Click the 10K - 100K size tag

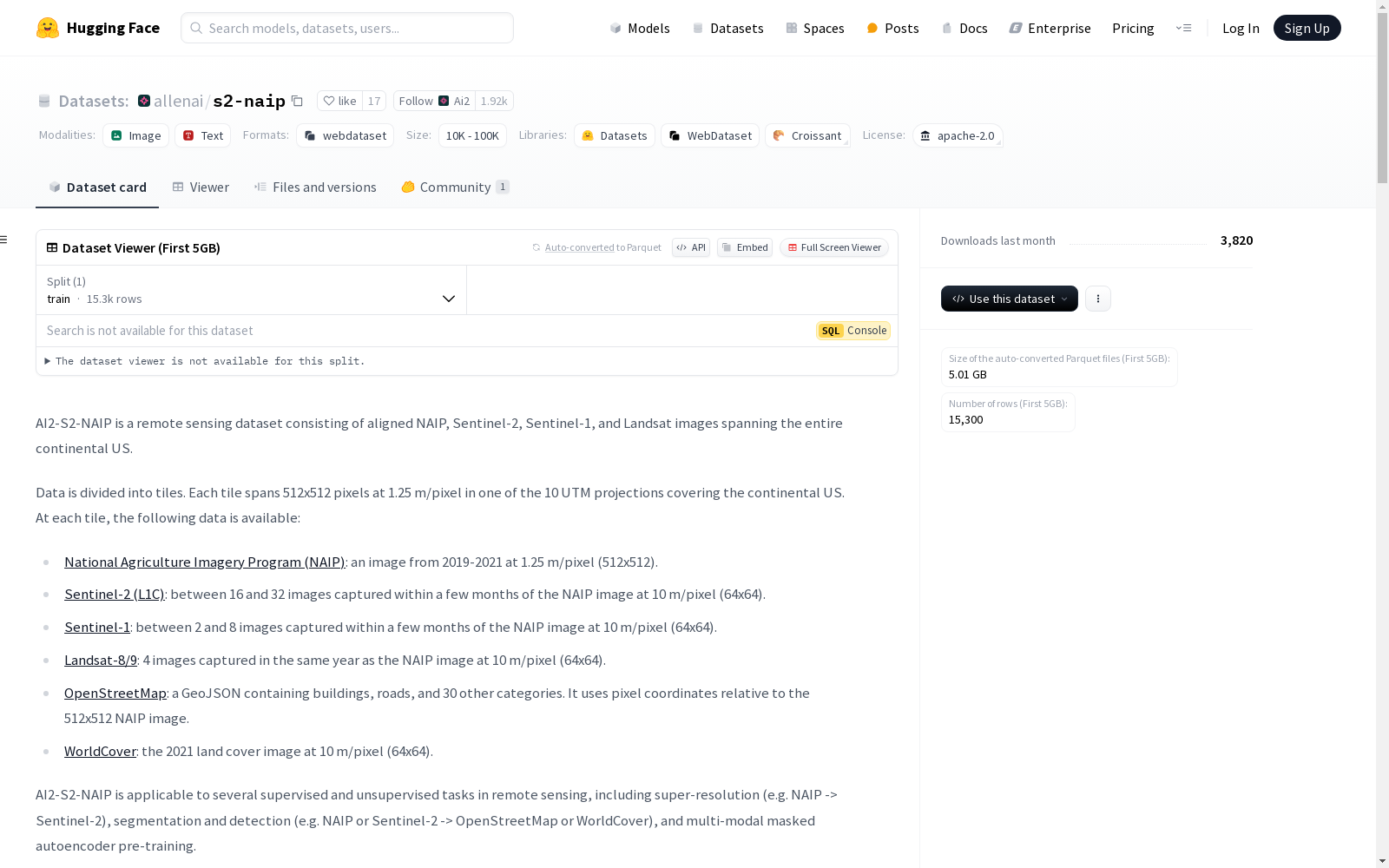[x=472, y=135]
